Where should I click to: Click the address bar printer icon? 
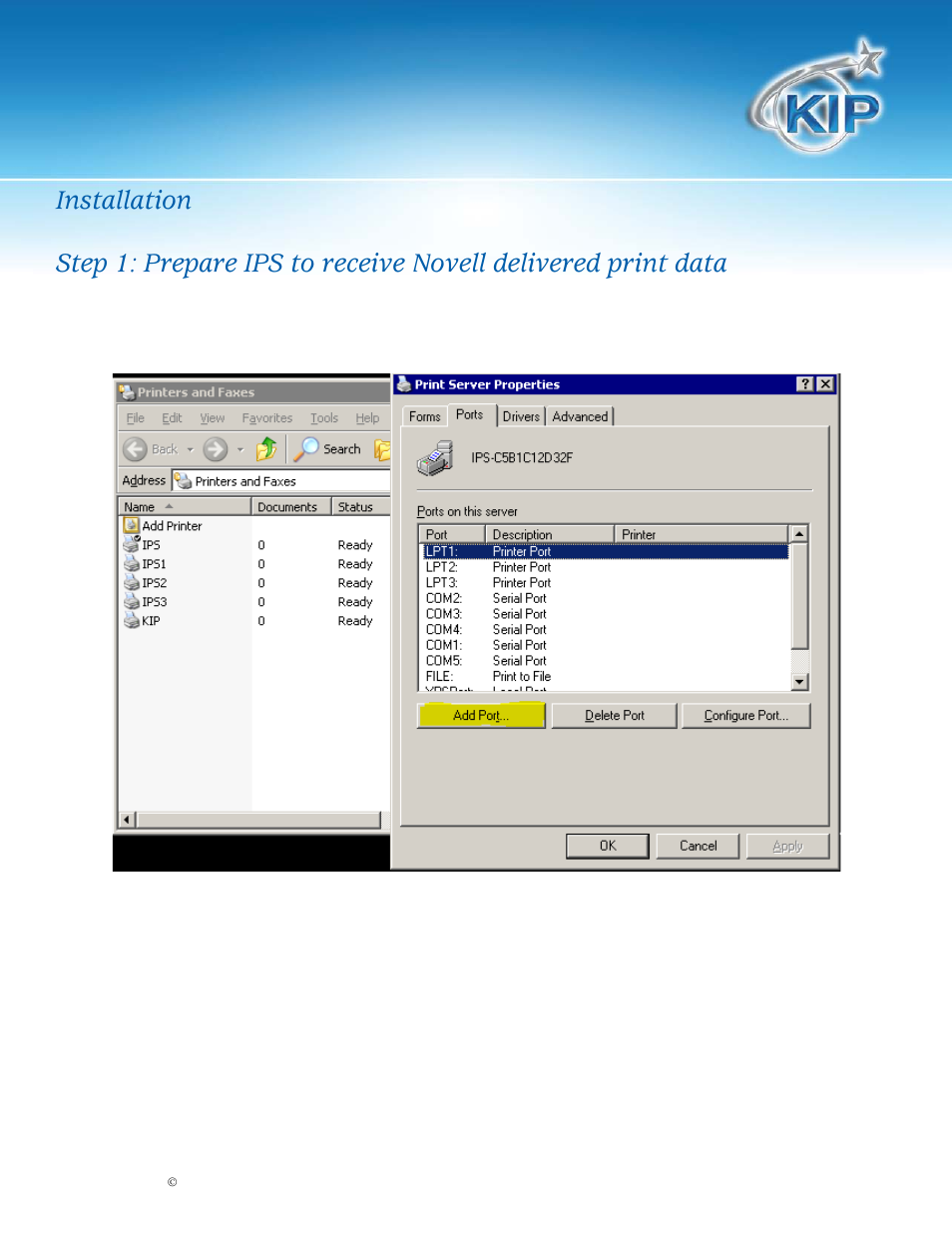tap(183, 480)
